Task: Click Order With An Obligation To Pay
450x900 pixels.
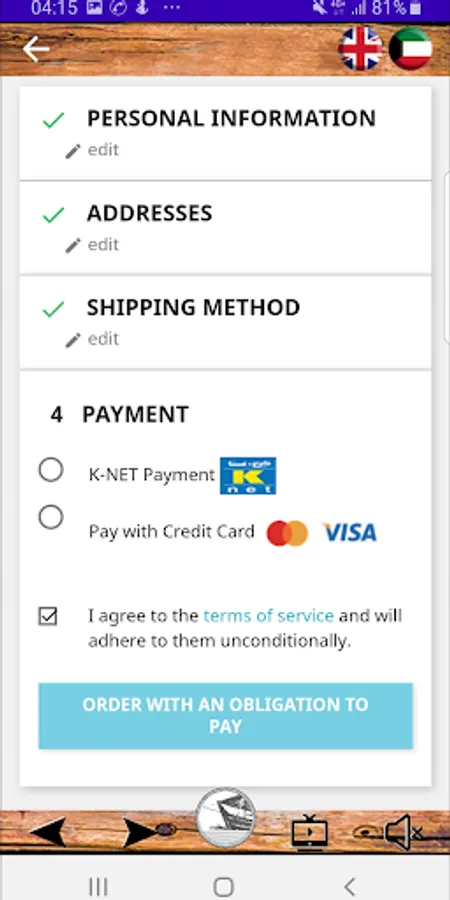Action: pos(225,716)
